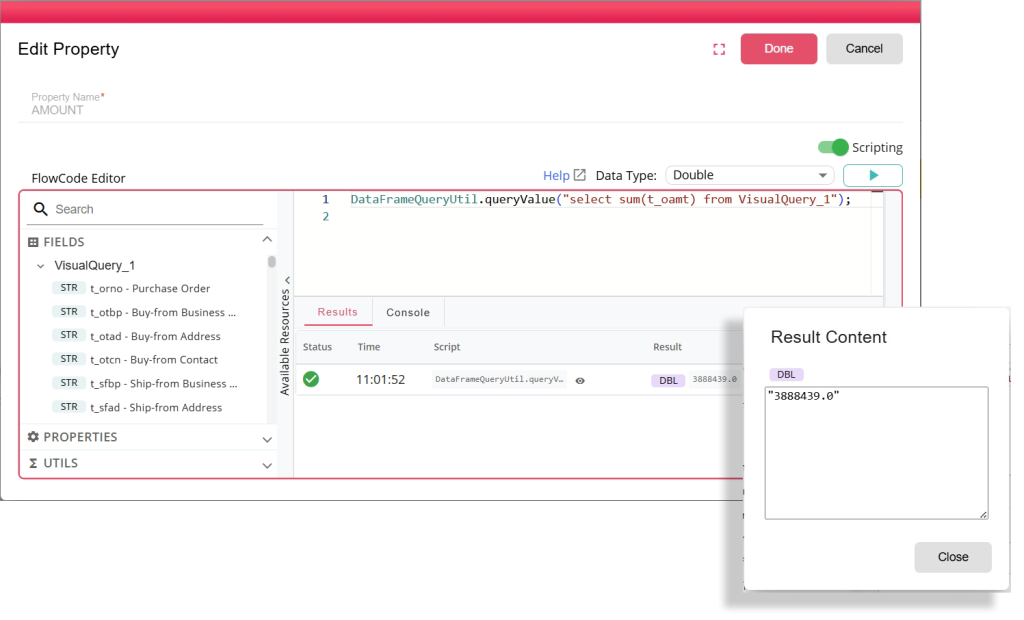Open the Data Type dropdown
This screenshot has width=1024, height=620.
click(x=749, y=175)
